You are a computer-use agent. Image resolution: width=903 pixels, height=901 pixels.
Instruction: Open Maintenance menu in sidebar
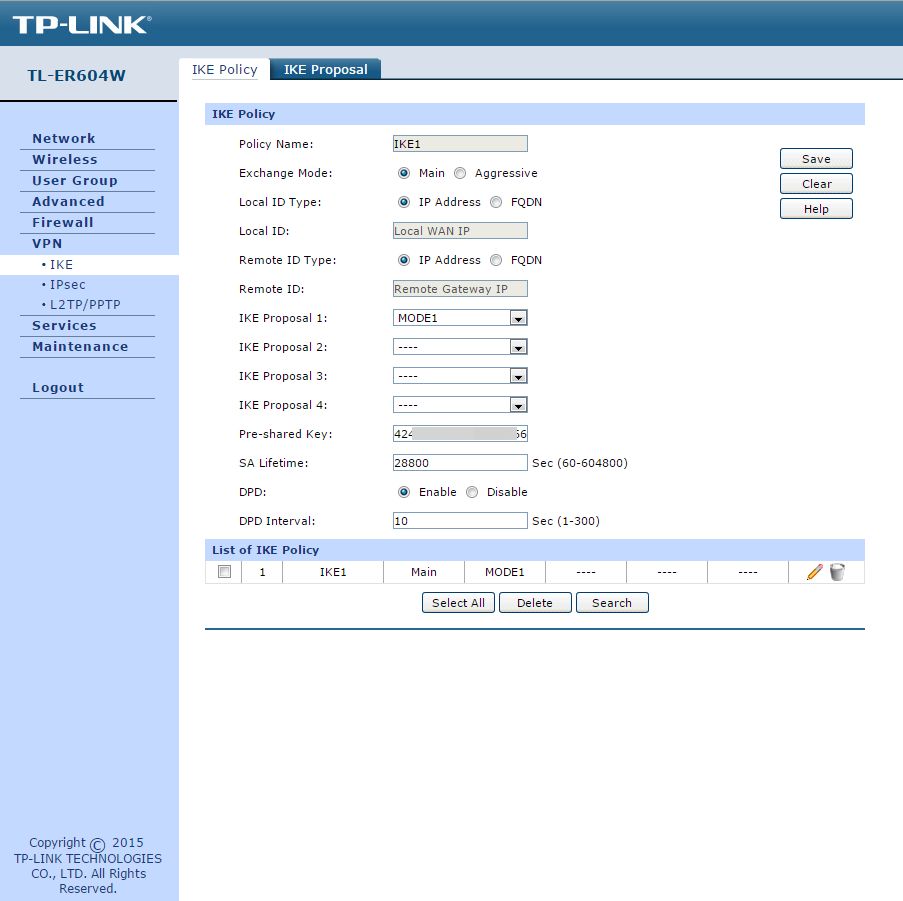pos(80,347)
